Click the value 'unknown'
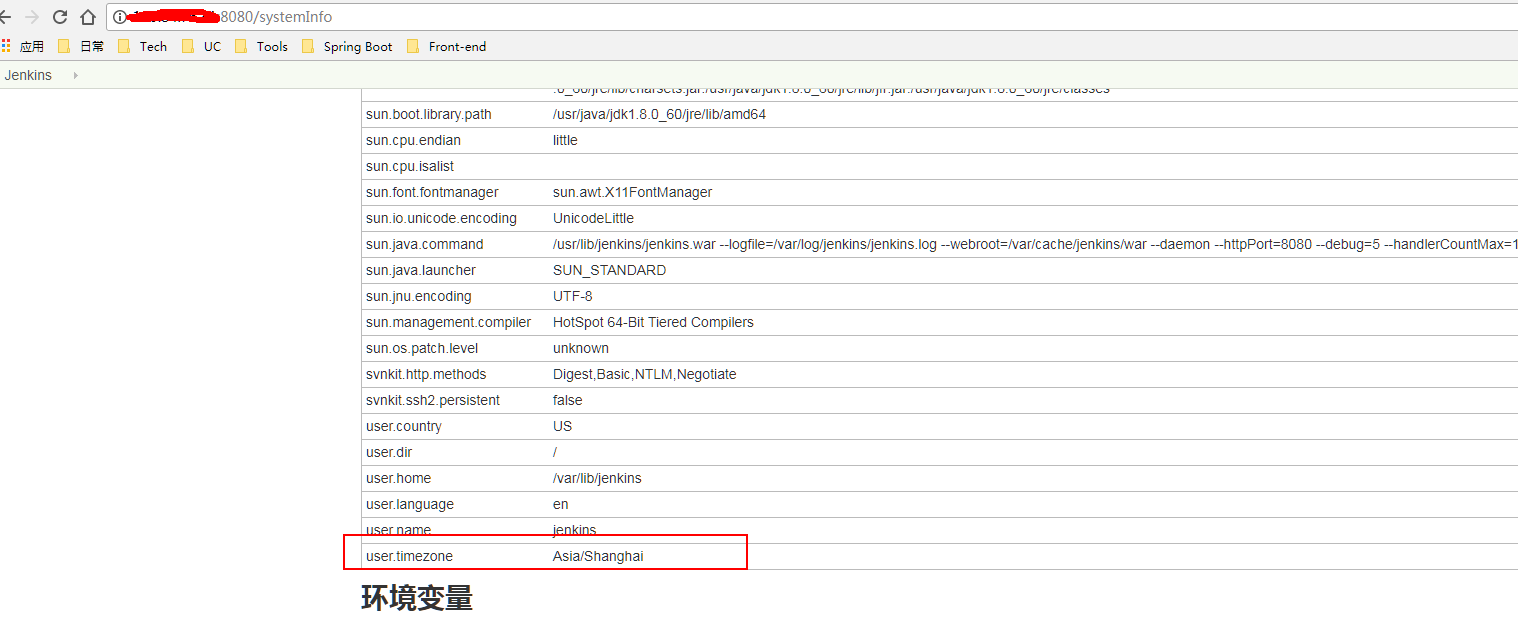Screen dimensions: 1518x621 pos(581,348)
